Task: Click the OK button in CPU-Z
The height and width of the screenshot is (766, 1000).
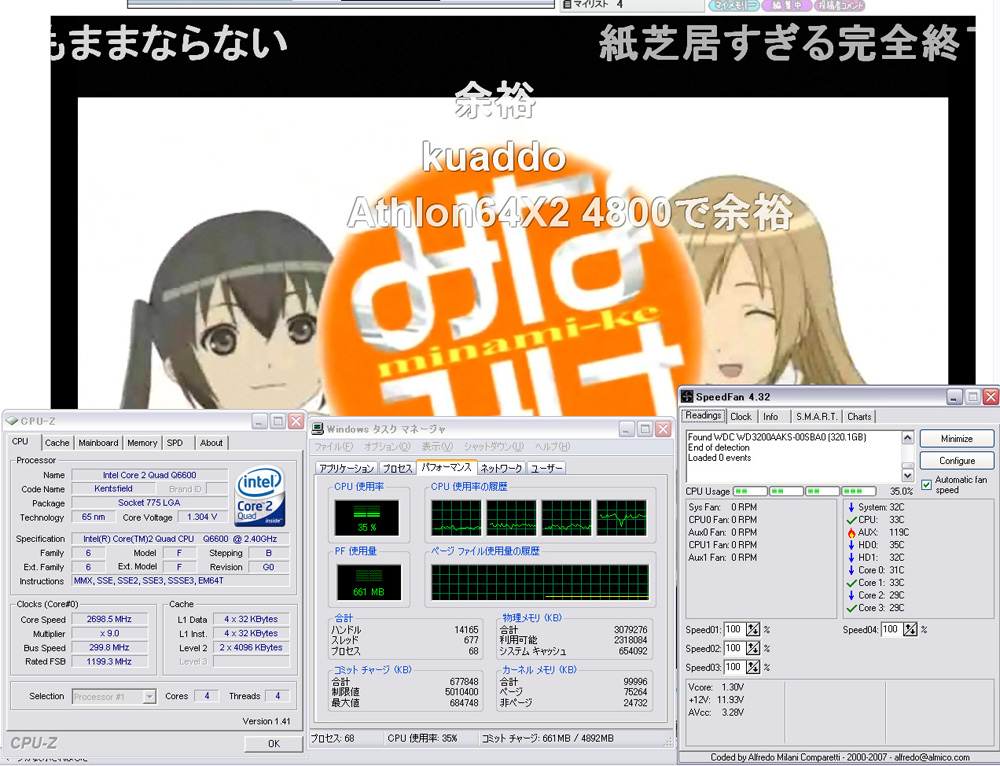Action: coord(274,743)
